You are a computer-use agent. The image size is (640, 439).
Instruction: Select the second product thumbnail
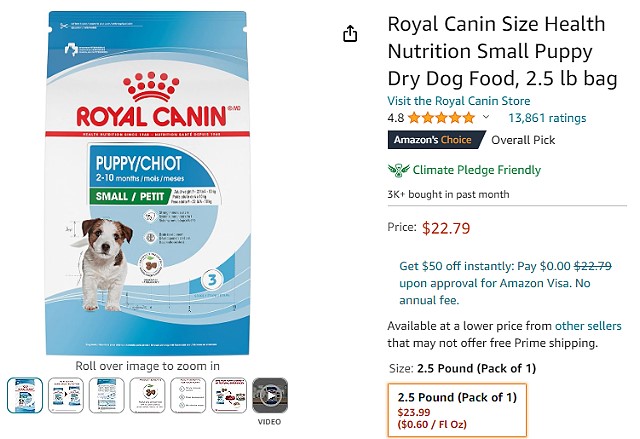pyautogui.click(x=66, y=395)
